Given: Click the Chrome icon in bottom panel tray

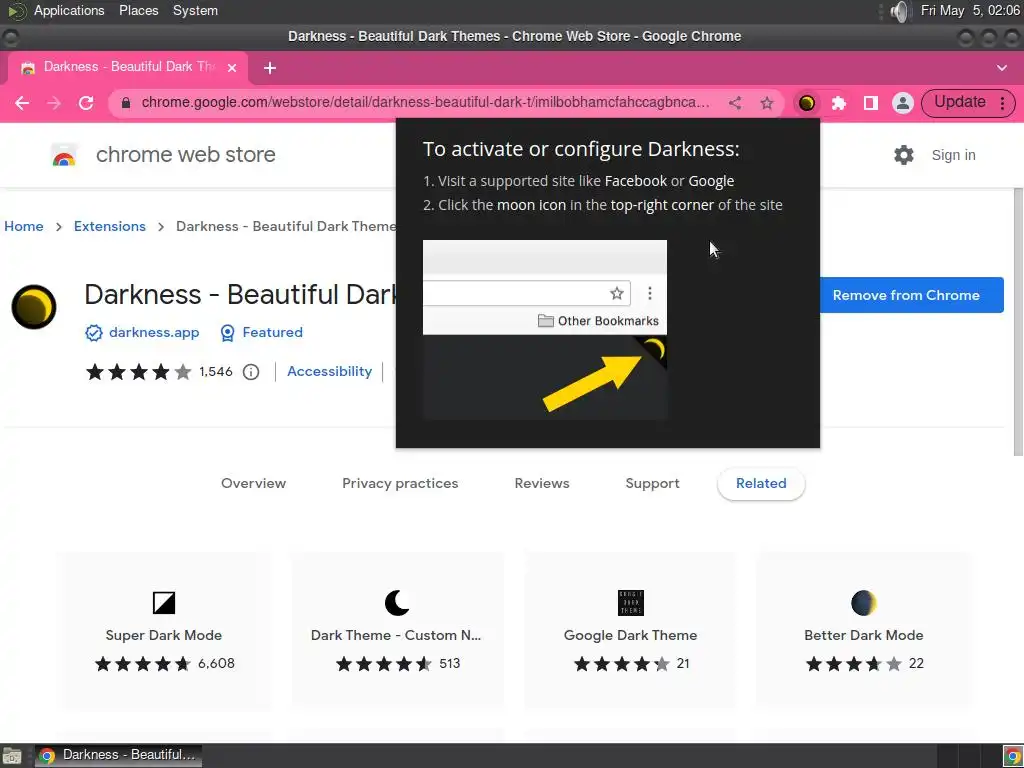Looking at the screenshot, I should pyautogui.click(x=1012, y=756).
